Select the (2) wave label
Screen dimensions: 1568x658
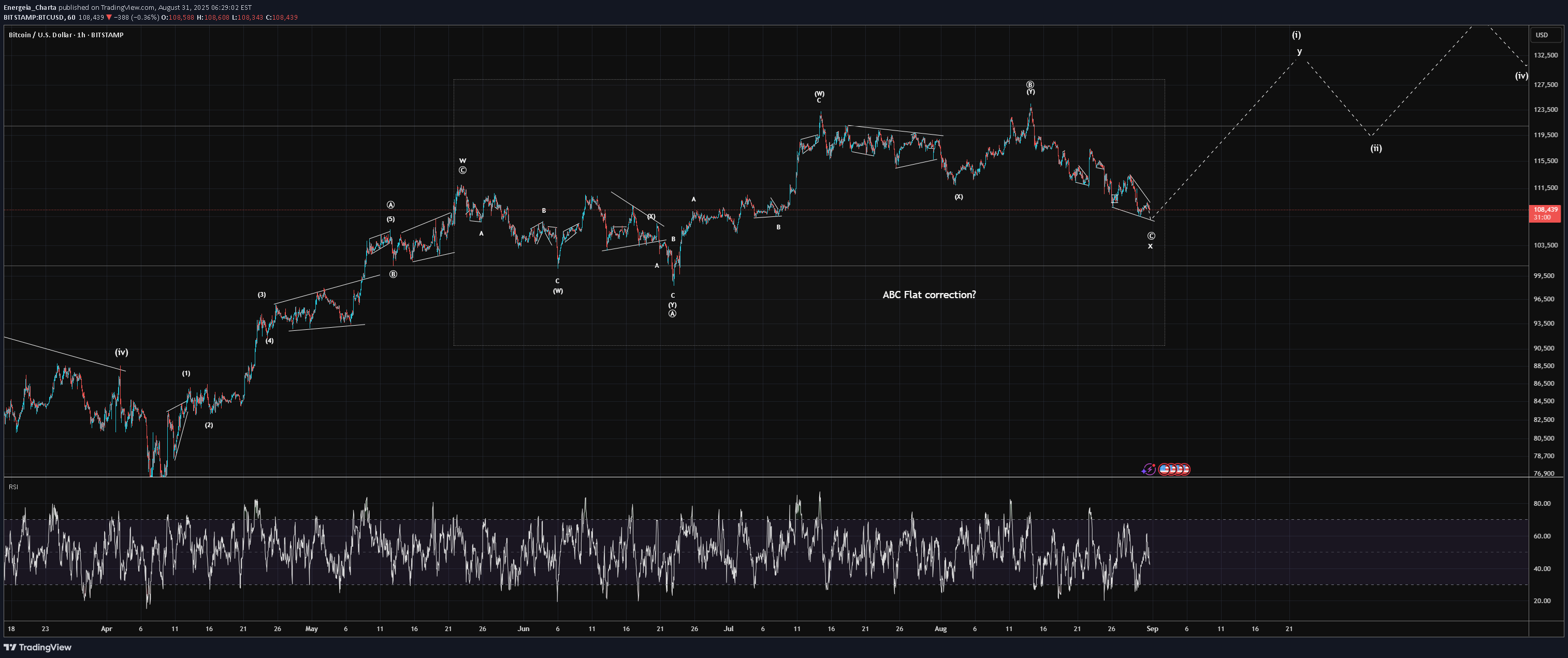pos(209,425)
